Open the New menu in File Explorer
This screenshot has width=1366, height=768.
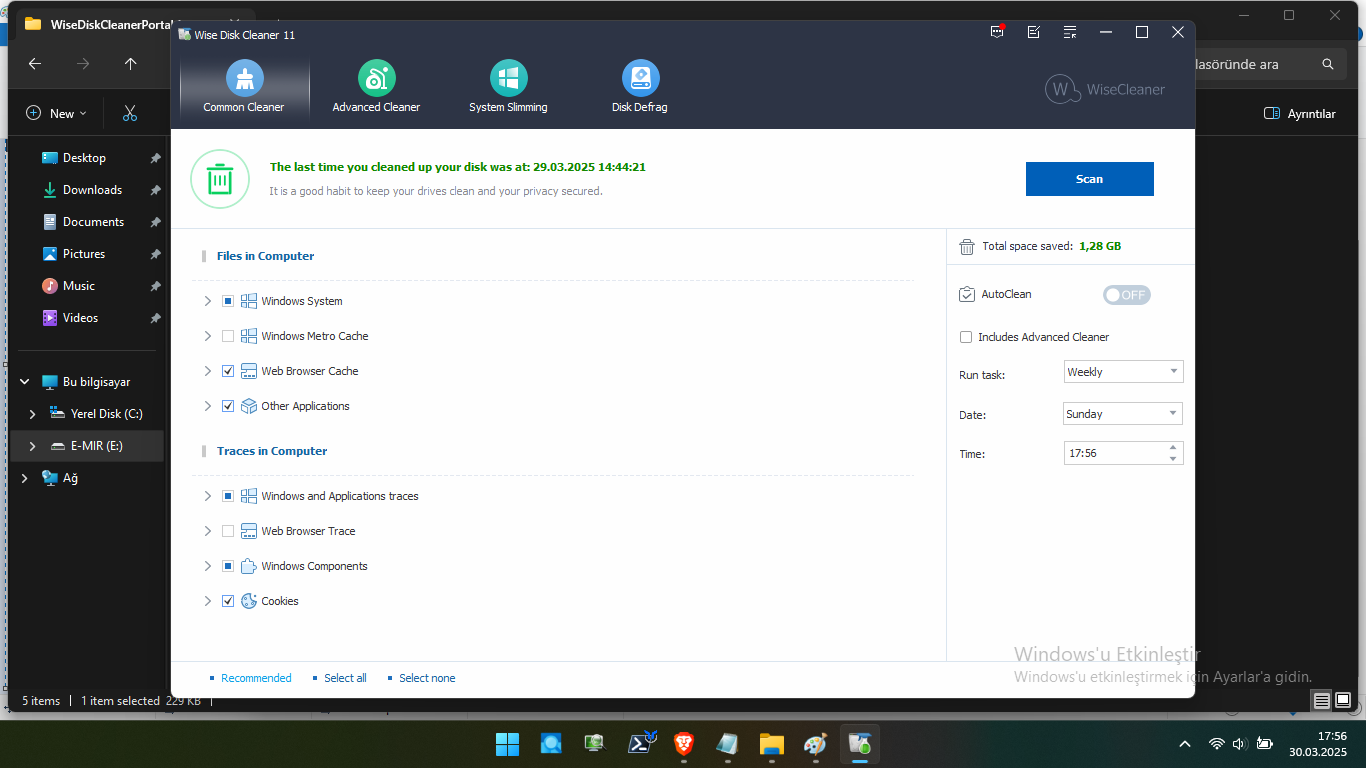pos(57,114)
